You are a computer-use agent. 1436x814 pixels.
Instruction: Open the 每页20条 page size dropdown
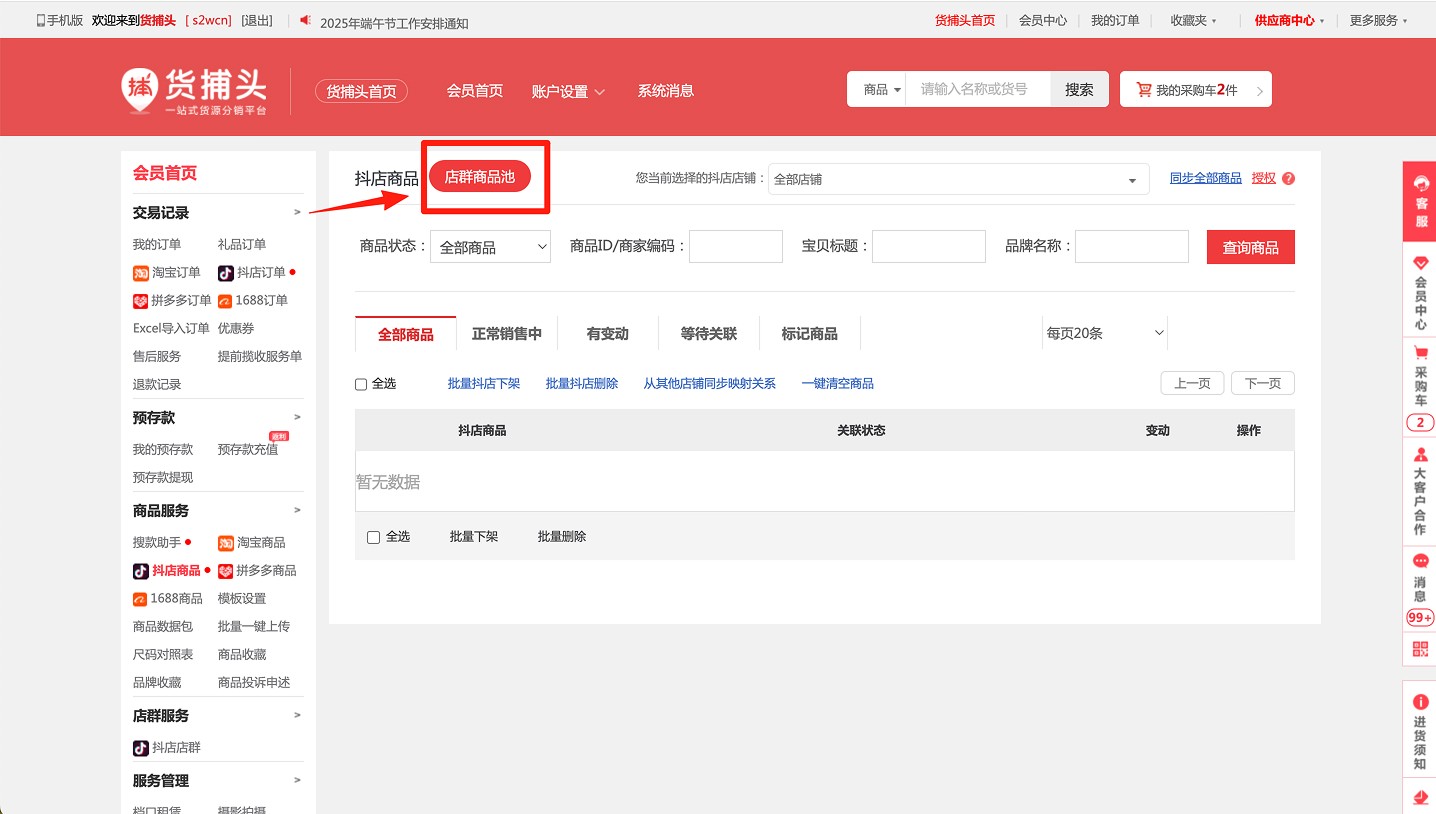(1104, 333)
